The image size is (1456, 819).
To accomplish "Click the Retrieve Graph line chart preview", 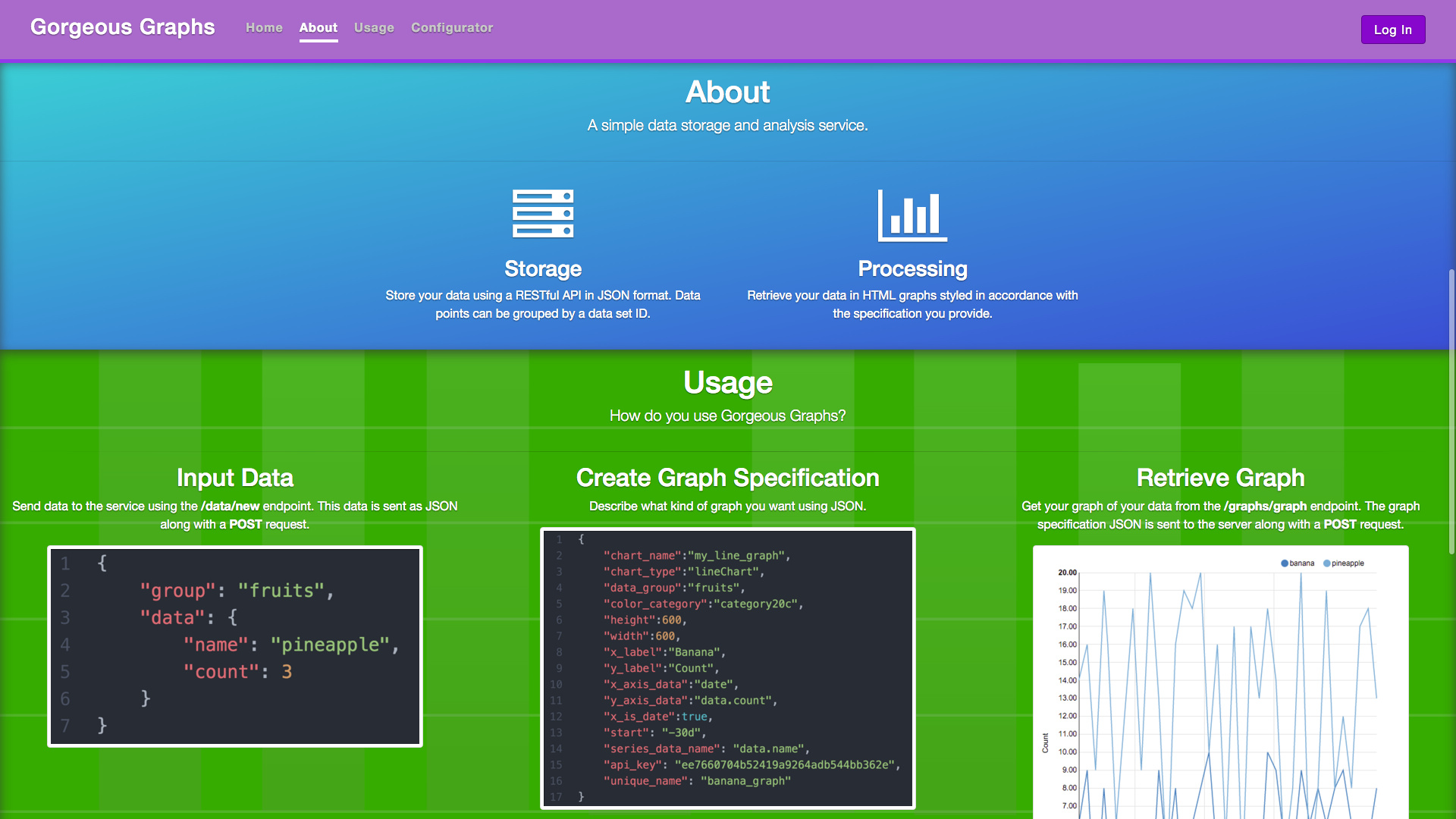I will point(1220,682).
